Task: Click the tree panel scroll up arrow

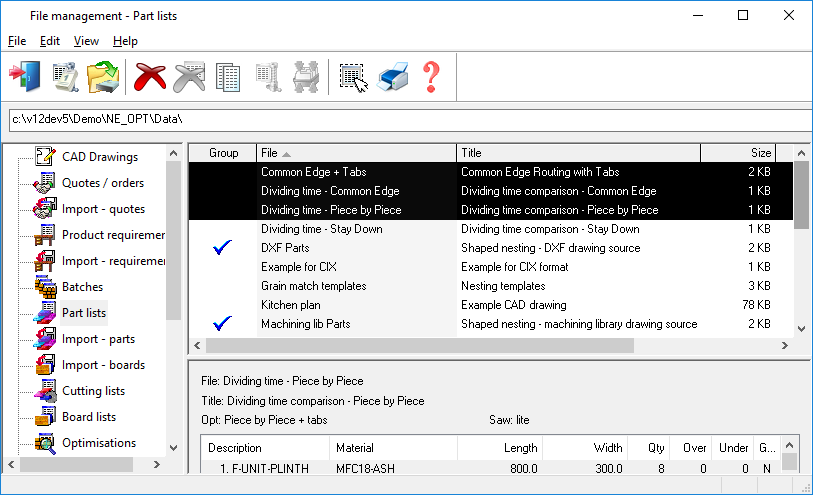Action: pos(174,153)
